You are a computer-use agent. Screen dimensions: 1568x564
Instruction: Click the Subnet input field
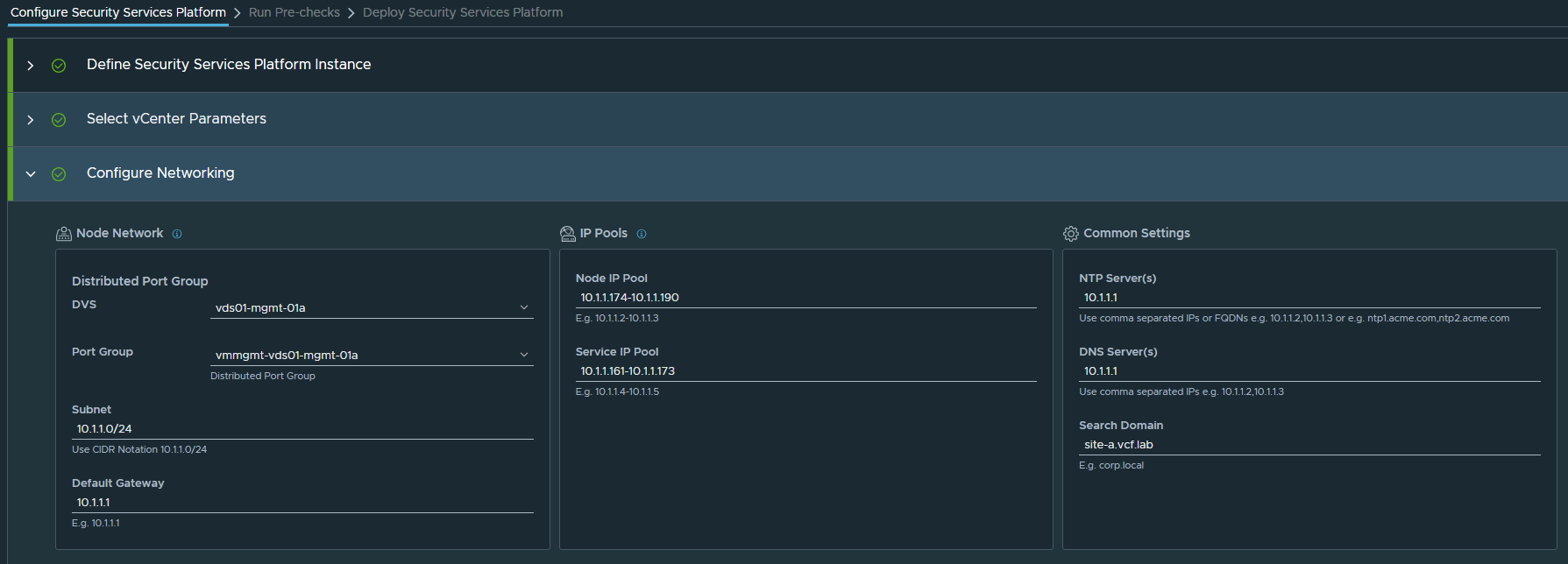coord(302,428)
